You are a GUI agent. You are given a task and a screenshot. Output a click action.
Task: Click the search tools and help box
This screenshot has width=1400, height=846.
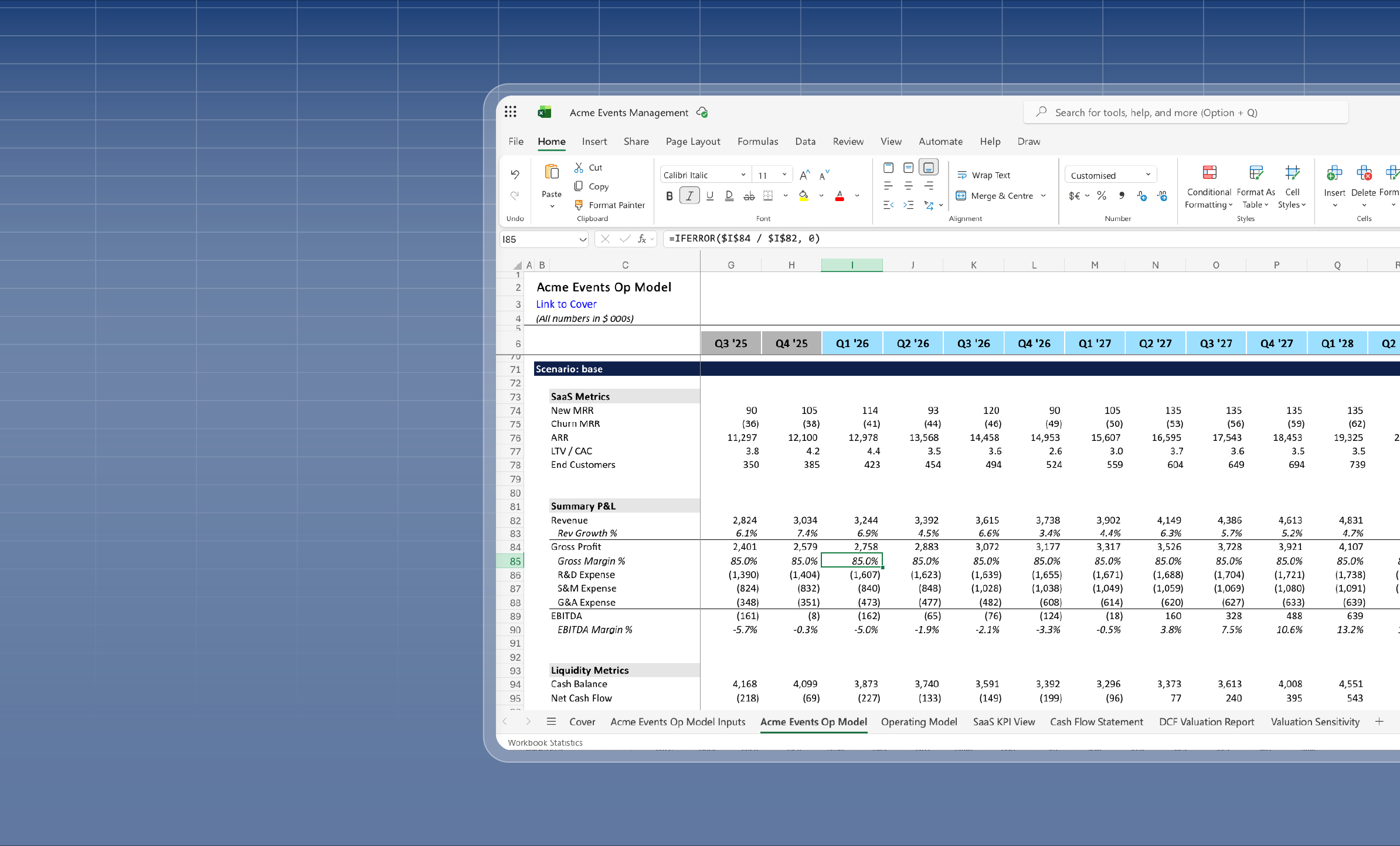(1186, 112)
